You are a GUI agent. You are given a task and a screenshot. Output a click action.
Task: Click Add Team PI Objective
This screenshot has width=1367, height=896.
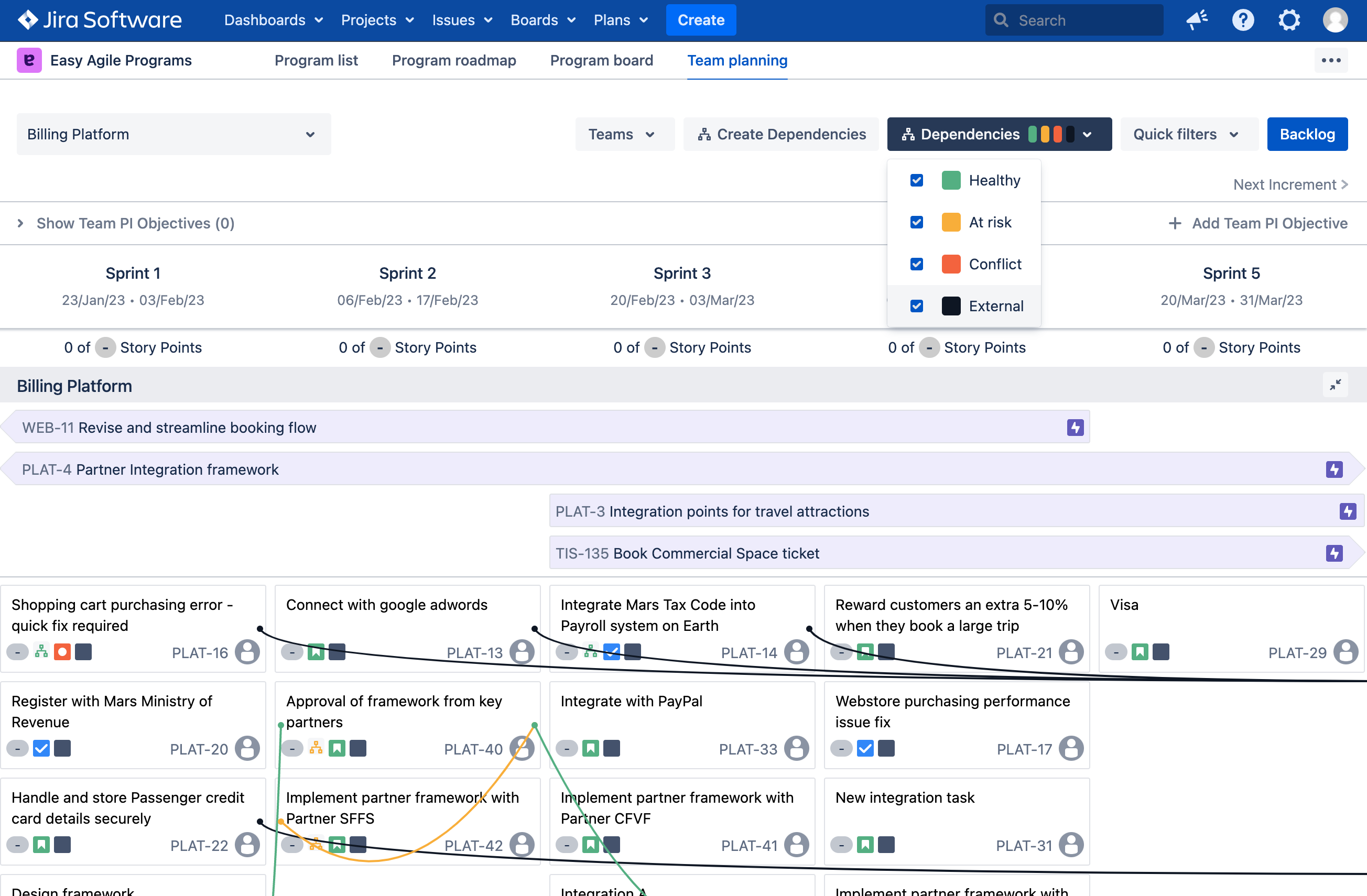tap(1258, 223)
